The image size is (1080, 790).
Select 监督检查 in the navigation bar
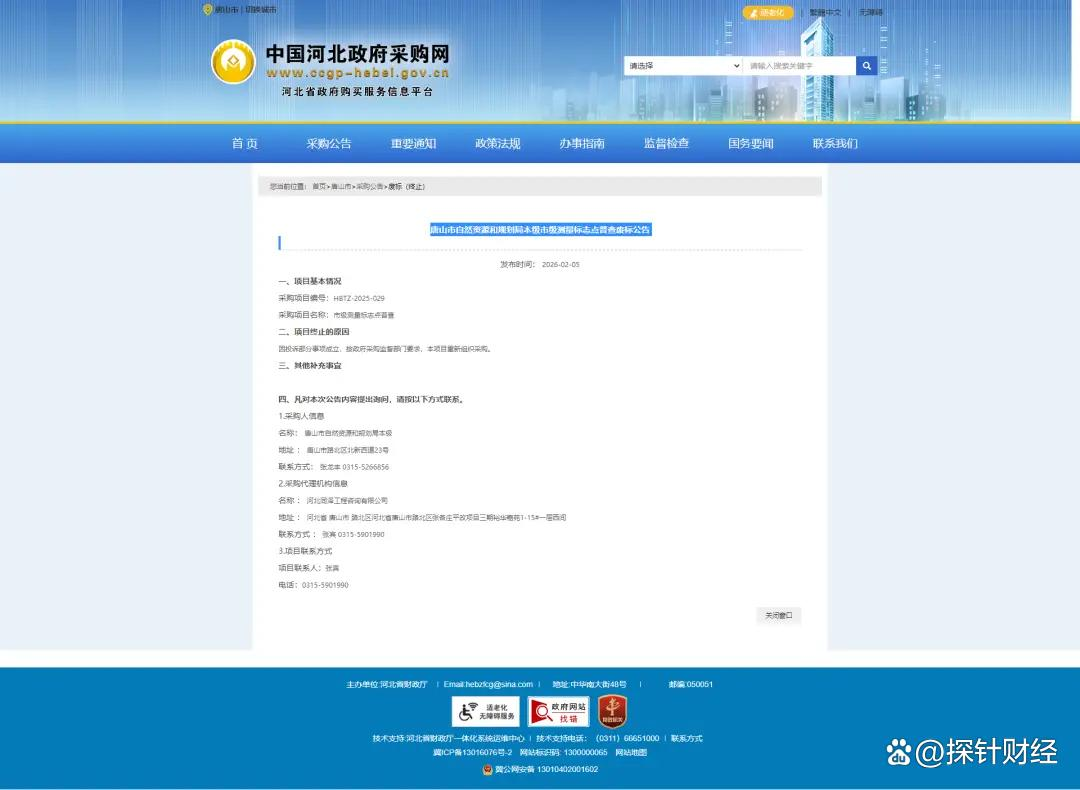666,143
